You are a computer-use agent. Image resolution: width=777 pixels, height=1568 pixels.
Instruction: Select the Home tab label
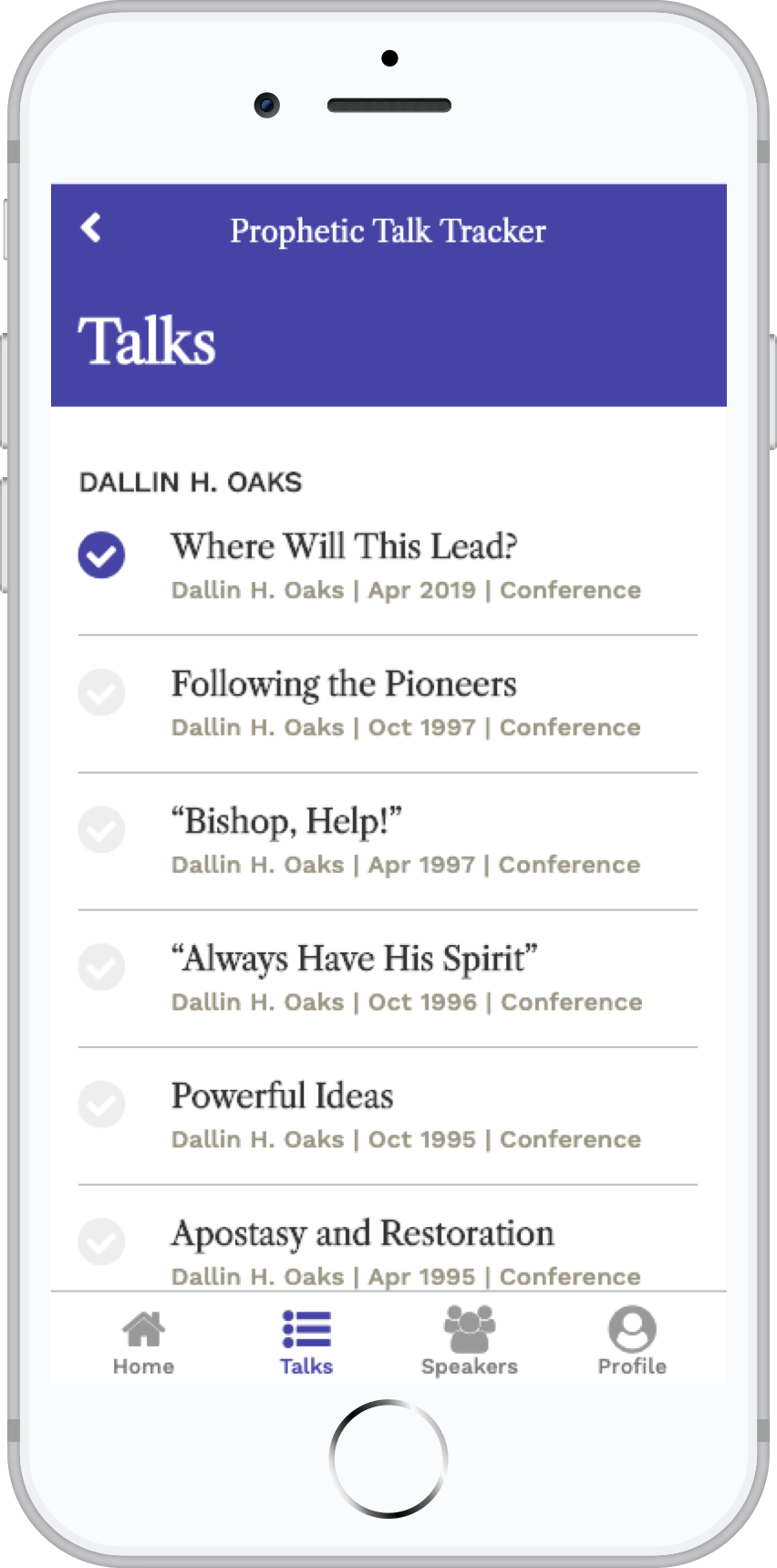pos(144,1366)
